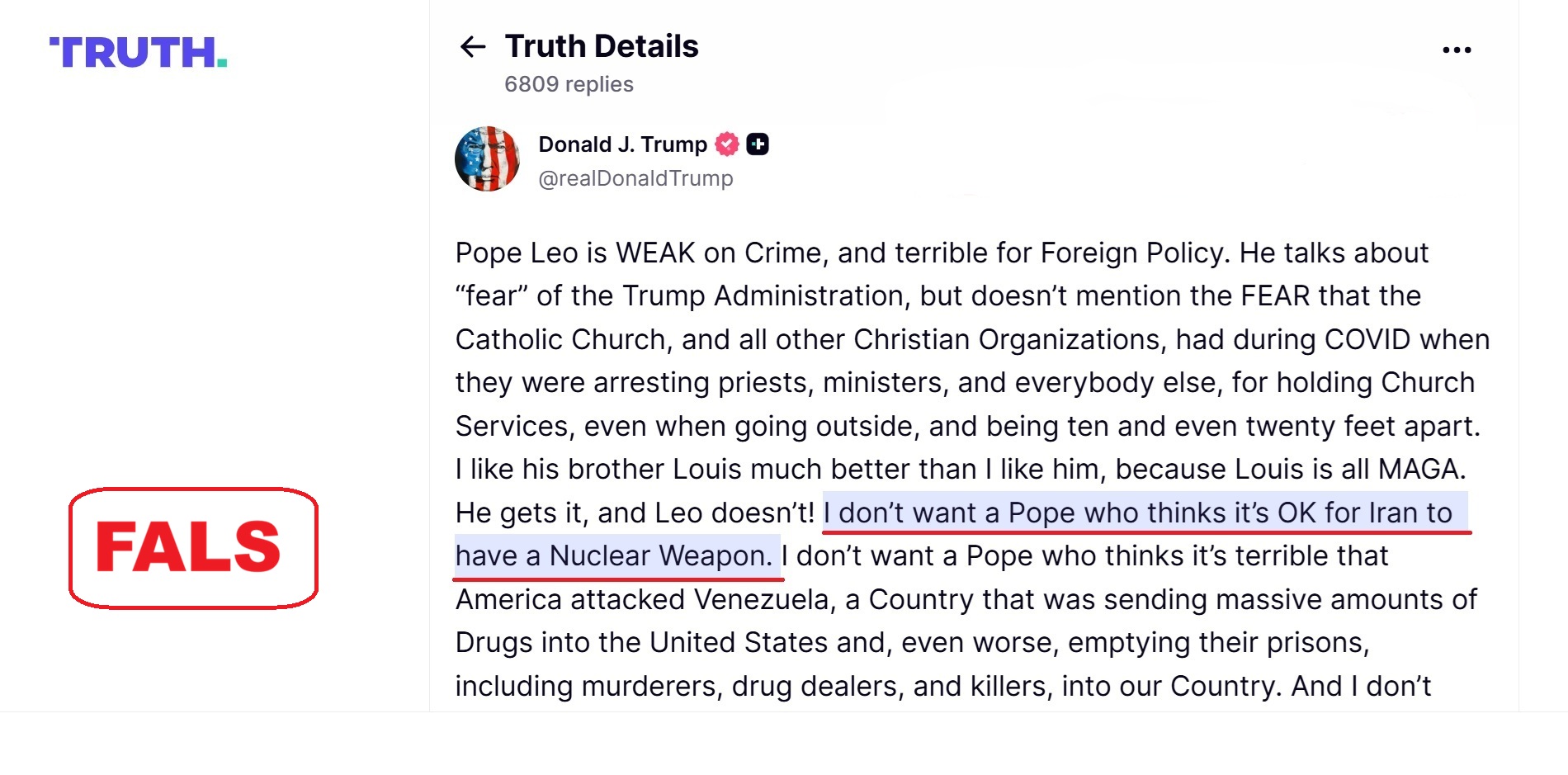1568x775 pixels.
Task: Open the Donald J. Trump display name
Action: coord(622,144)
